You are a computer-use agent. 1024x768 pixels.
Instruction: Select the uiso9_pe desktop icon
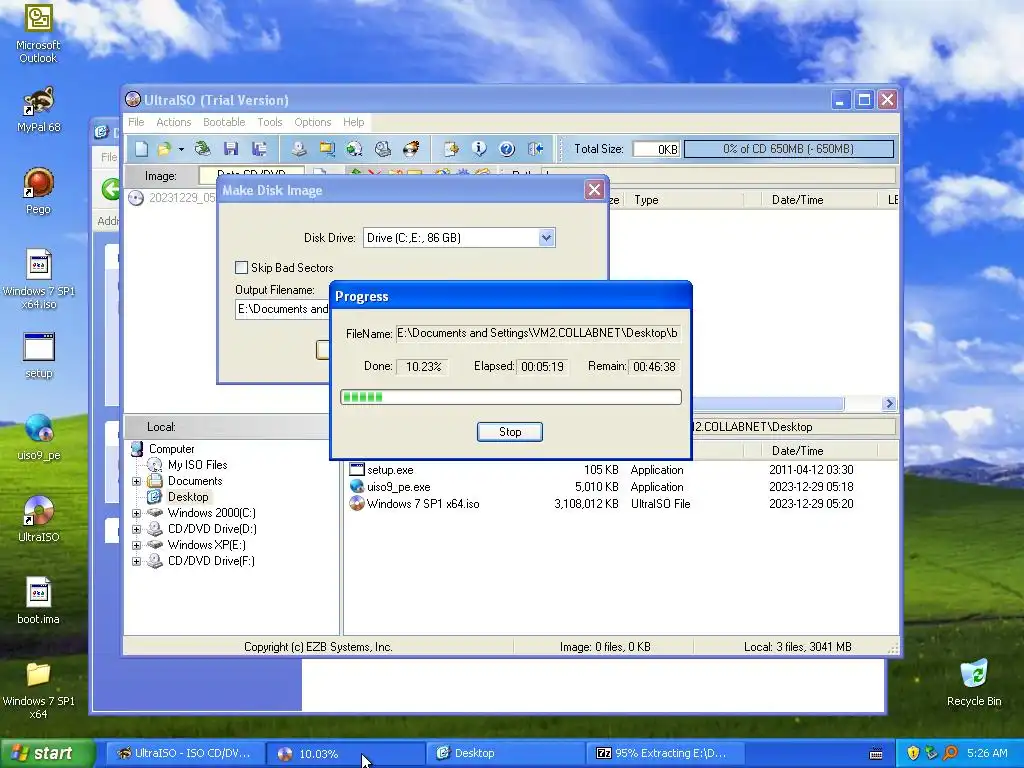point(39,438)
